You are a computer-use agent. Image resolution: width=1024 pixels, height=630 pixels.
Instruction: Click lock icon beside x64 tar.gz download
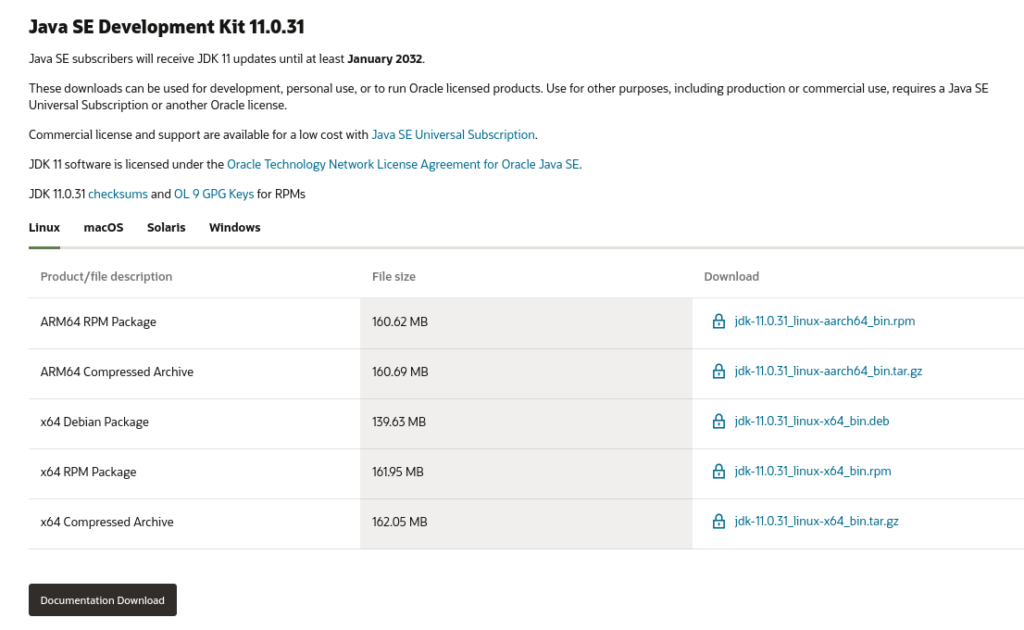[718, 522]
